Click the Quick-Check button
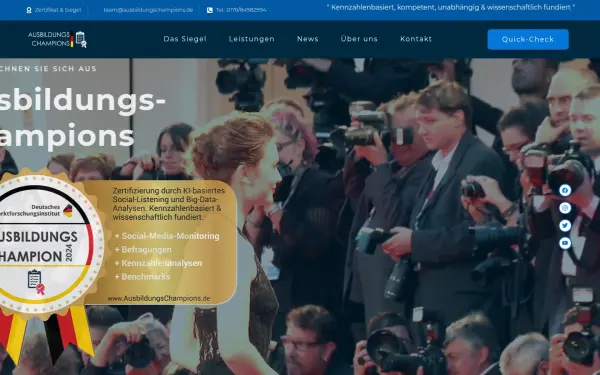This screenshot has width=600, height=375. point(528,39)
